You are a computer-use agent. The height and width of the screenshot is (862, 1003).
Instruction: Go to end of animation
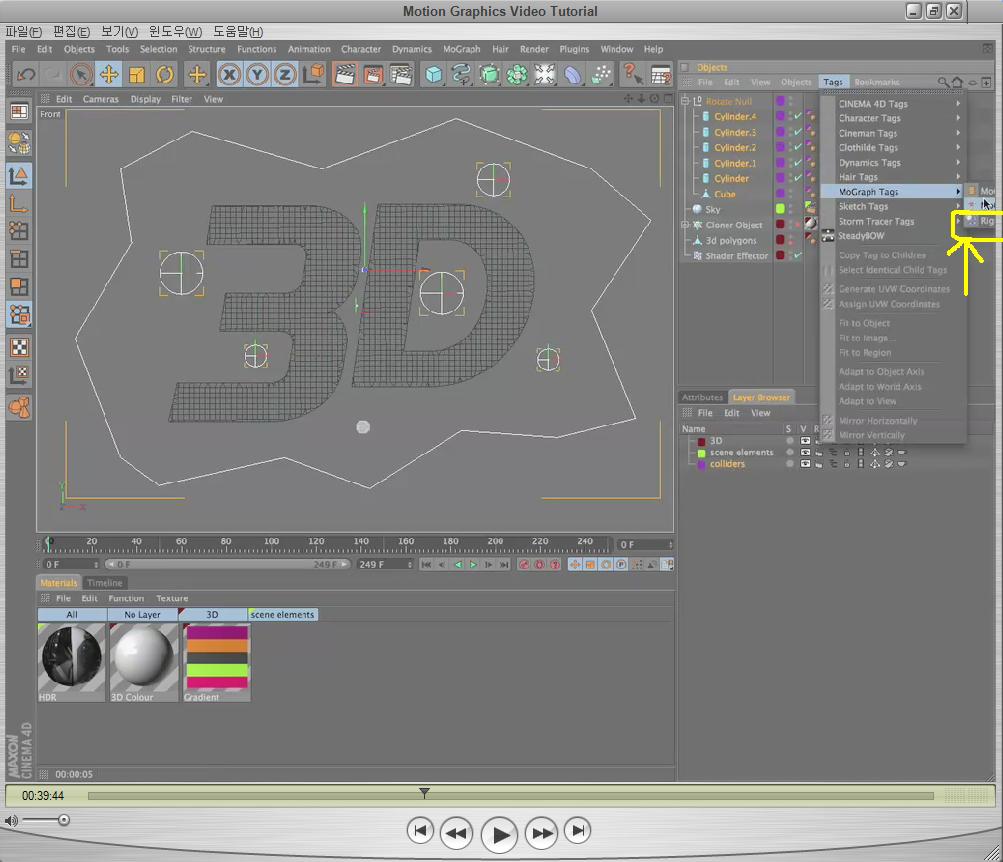point(505,565)
